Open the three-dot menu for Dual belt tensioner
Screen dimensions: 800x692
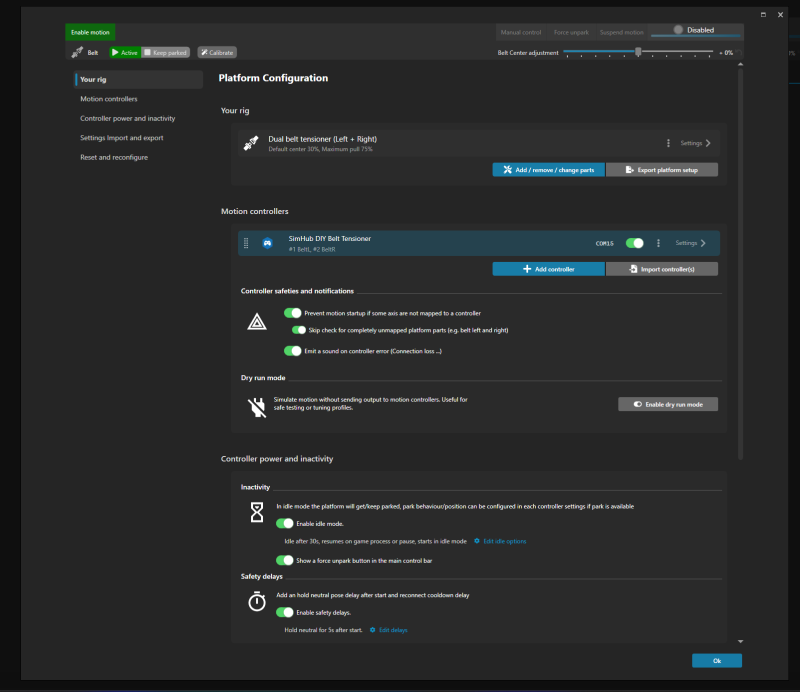click(x=668, y=143)
